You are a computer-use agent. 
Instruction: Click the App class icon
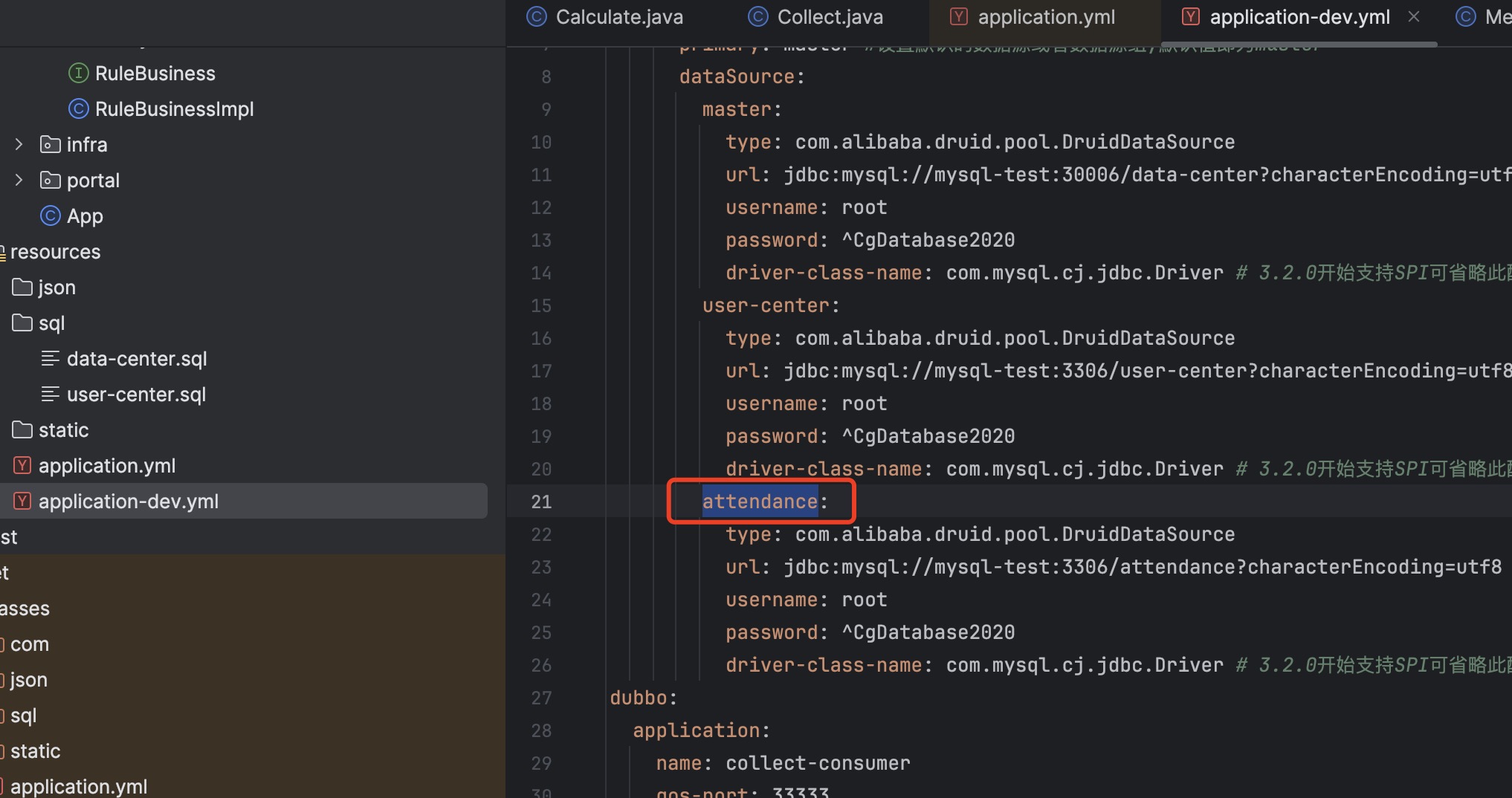(50, 215)
